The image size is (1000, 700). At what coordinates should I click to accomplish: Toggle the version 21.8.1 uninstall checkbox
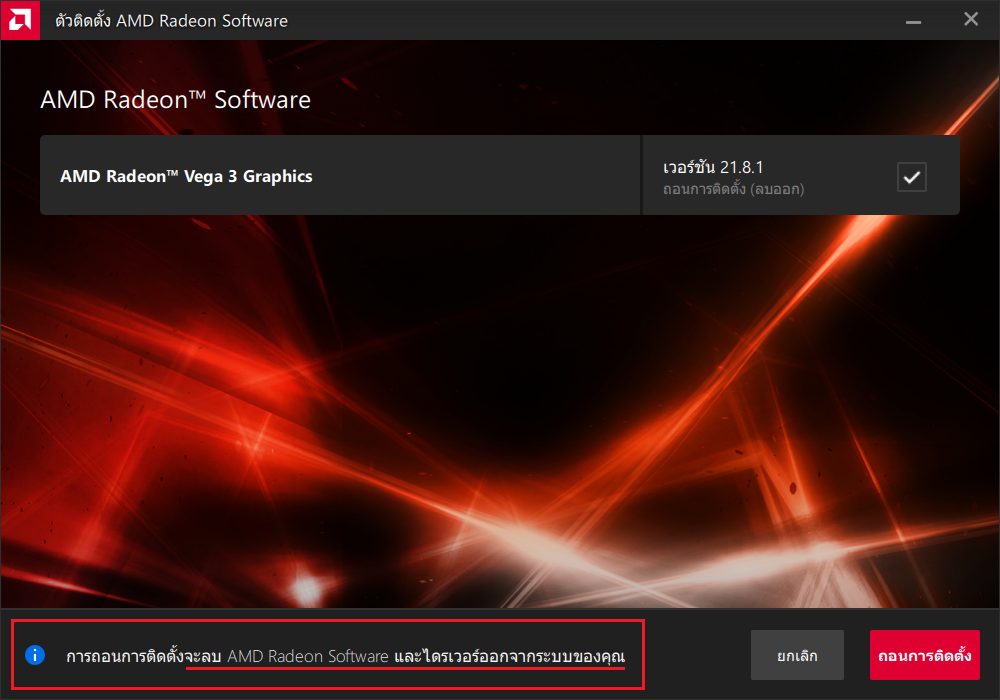(x=911, y=177)
